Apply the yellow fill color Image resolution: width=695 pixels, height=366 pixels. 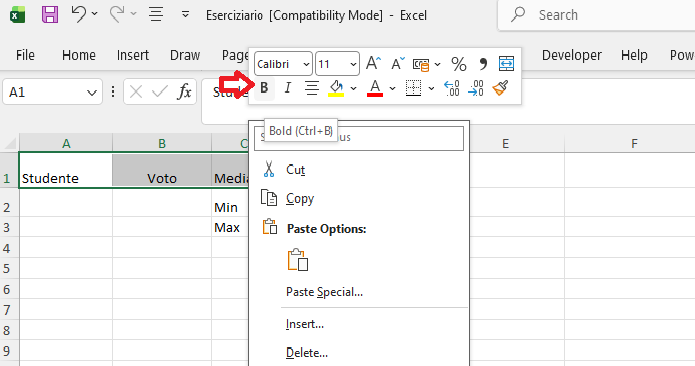336,88
